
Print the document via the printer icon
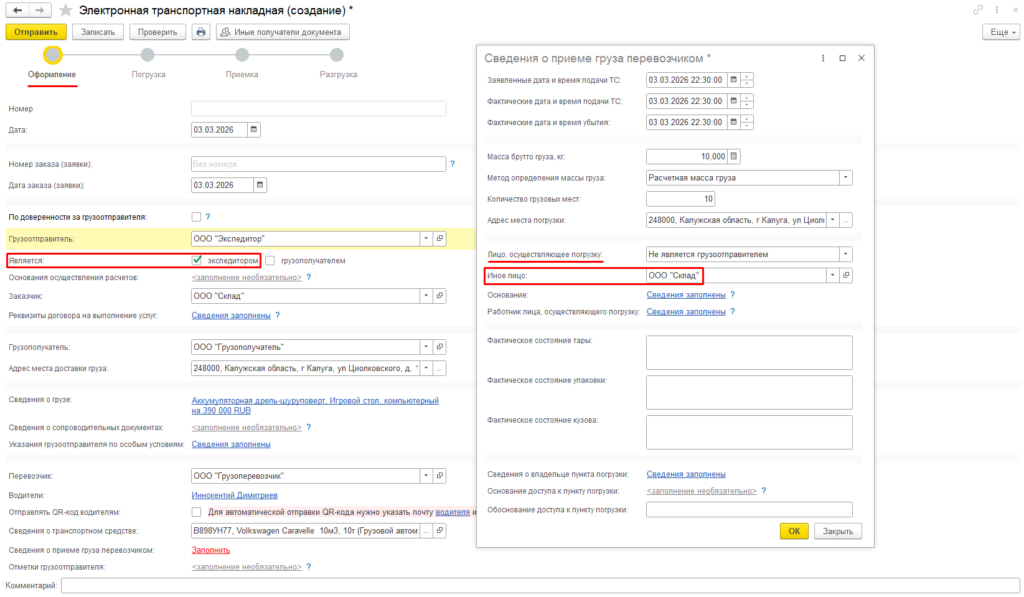200,32
